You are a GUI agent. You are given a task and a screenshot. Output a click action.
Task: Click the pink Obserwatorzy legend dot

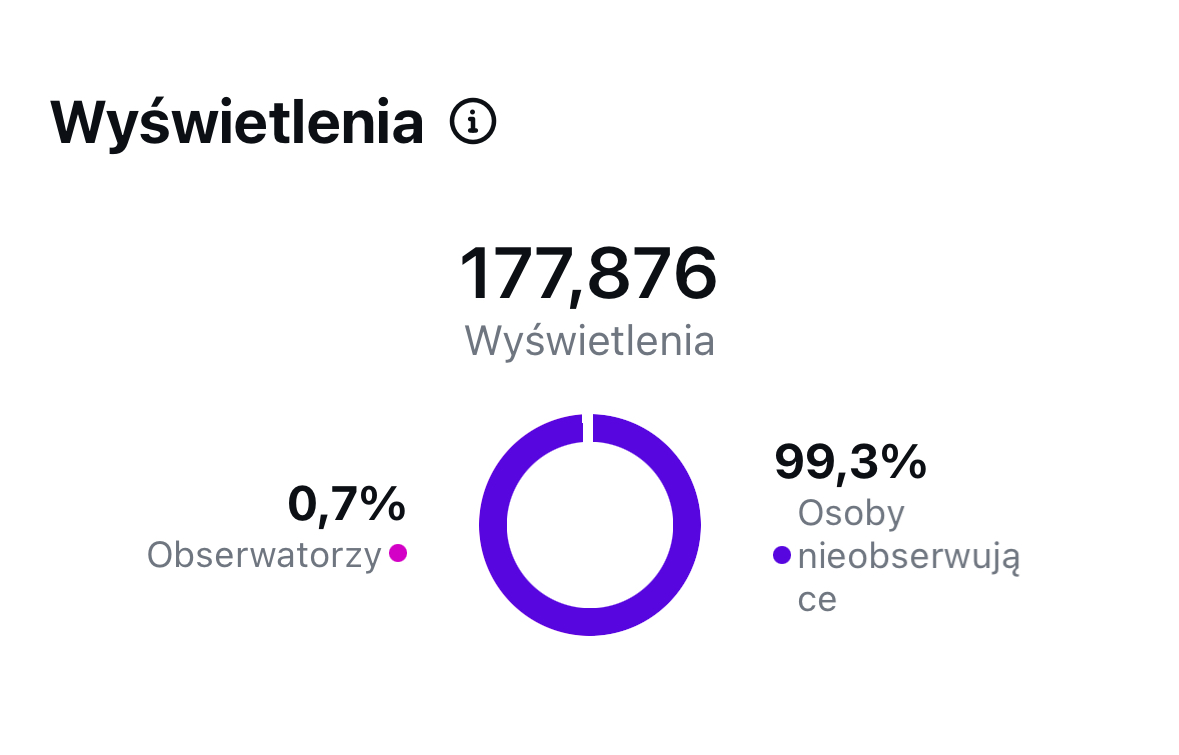point(398,553)
